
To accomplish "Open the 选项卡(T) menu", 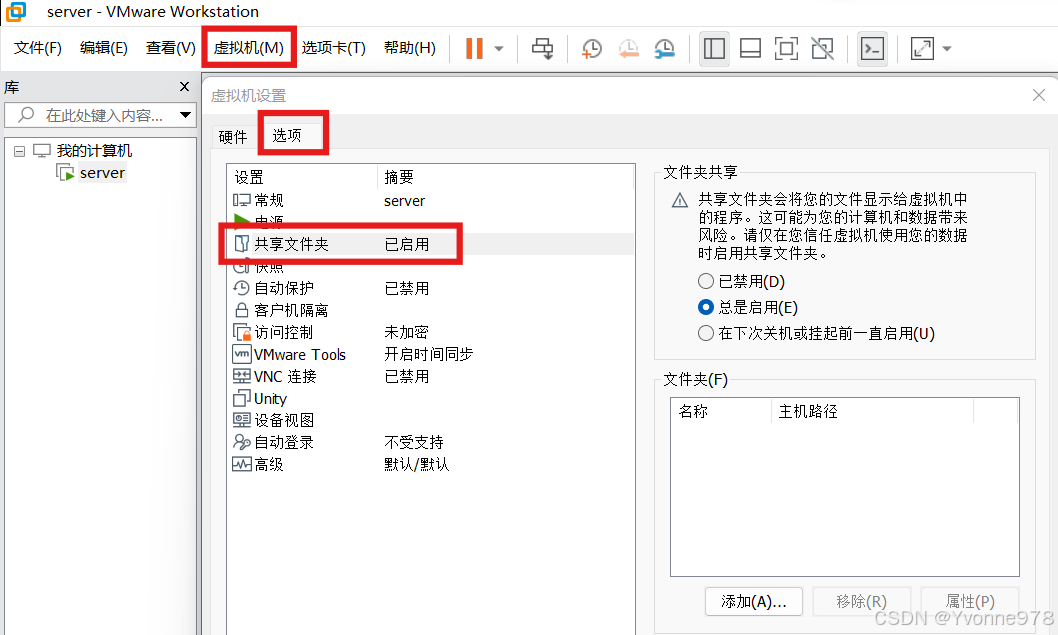I will [333, 48].
